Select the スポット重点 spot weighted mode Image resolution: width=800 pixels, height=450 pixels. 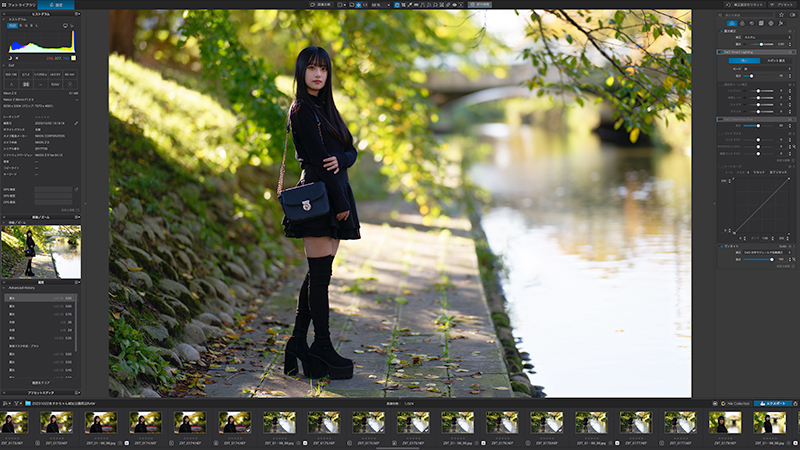tap(777, 61)
